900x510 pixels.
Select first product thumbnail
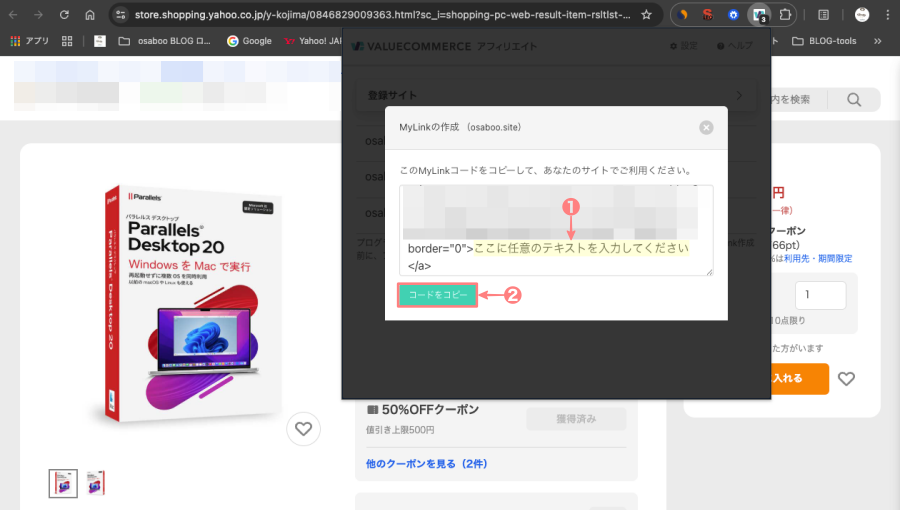coord(63,483)
